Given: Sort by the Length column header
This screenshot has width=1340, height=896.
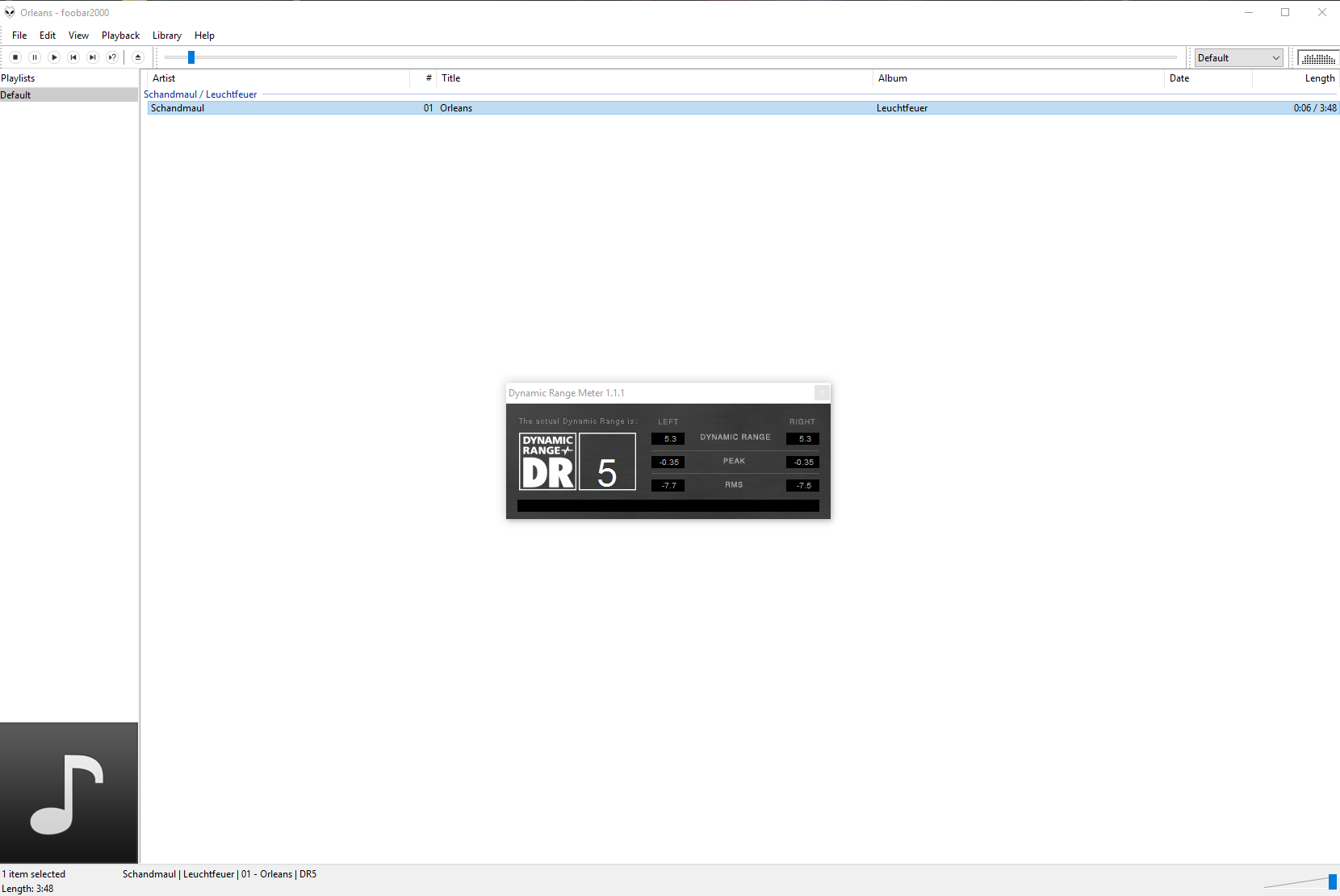Looking at the screenshot, I should point(1296,78).
